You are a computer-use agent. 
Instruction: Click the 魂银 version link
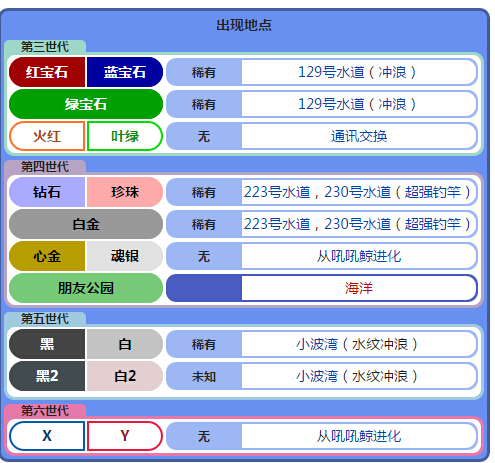(125, 256)
